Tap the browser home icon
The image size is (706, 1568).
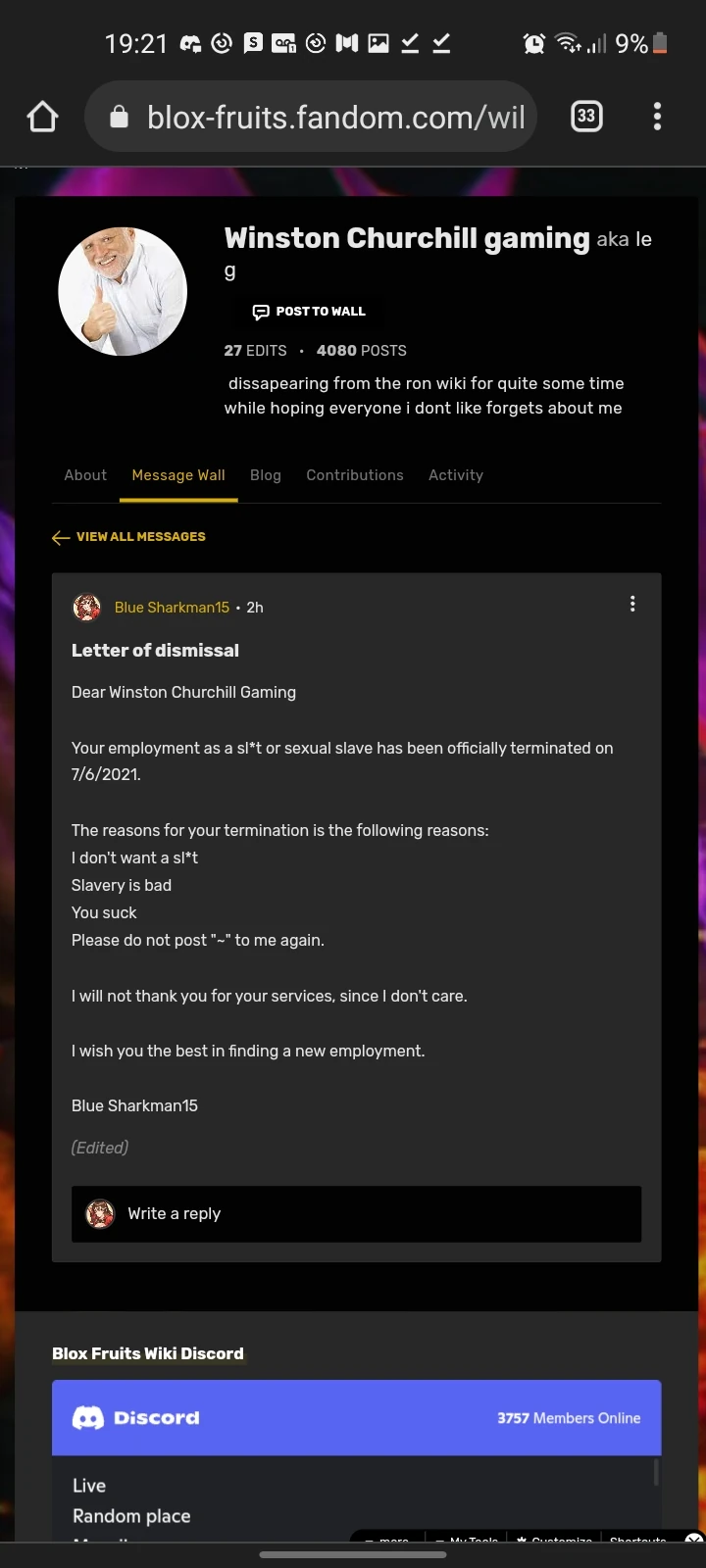(42, 118)
